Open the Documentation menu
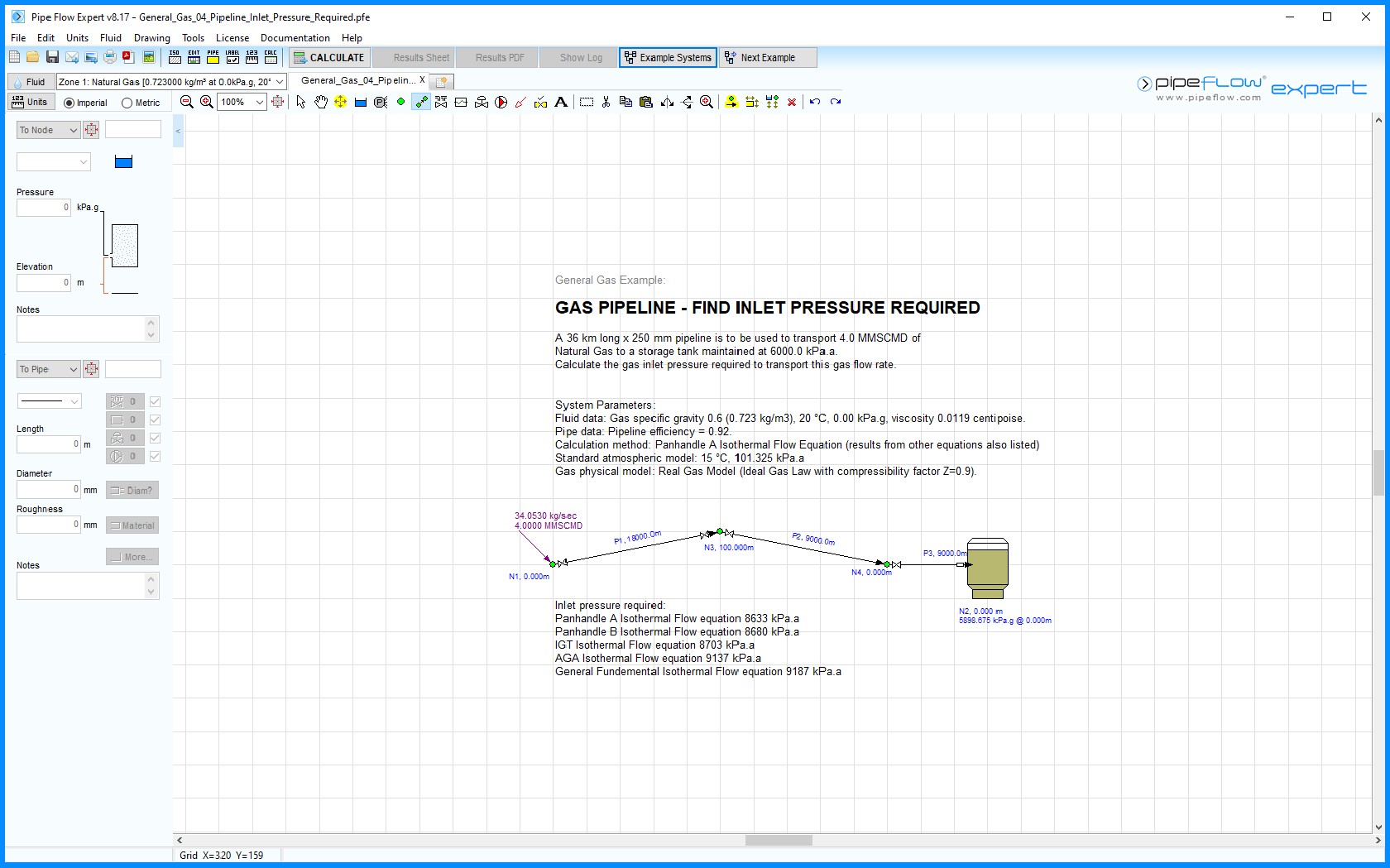This screenshot has width=1390, height=868. point(295,38)
